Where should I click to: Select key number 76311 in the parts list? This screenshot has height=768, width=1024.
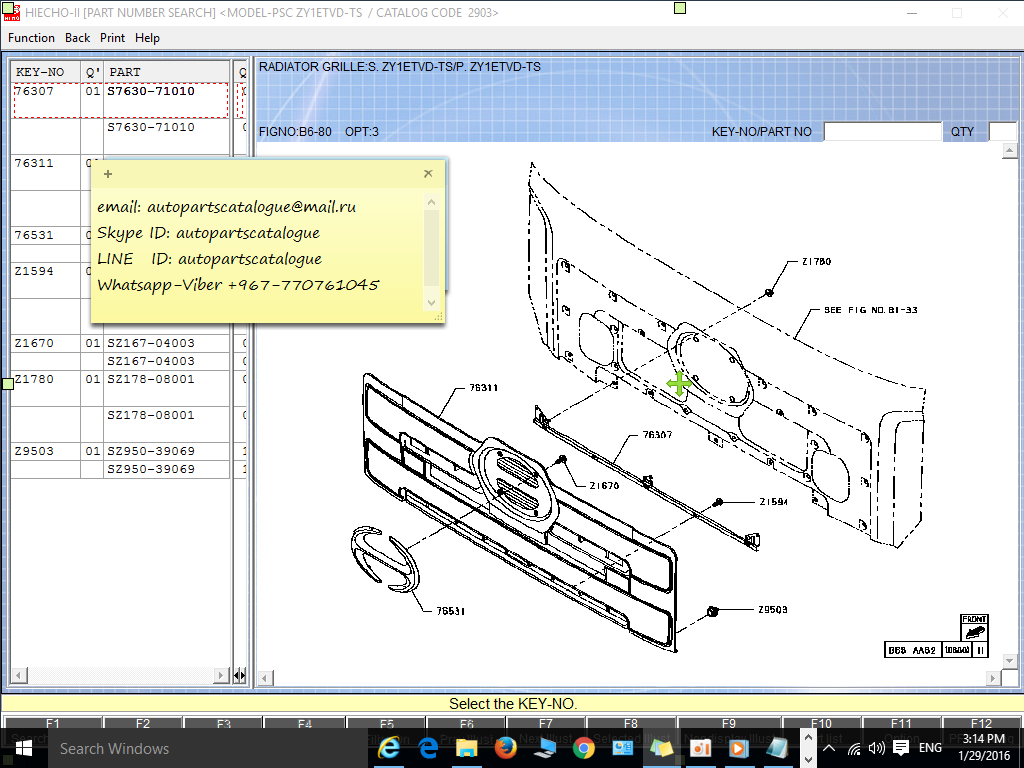click(34, 163)
